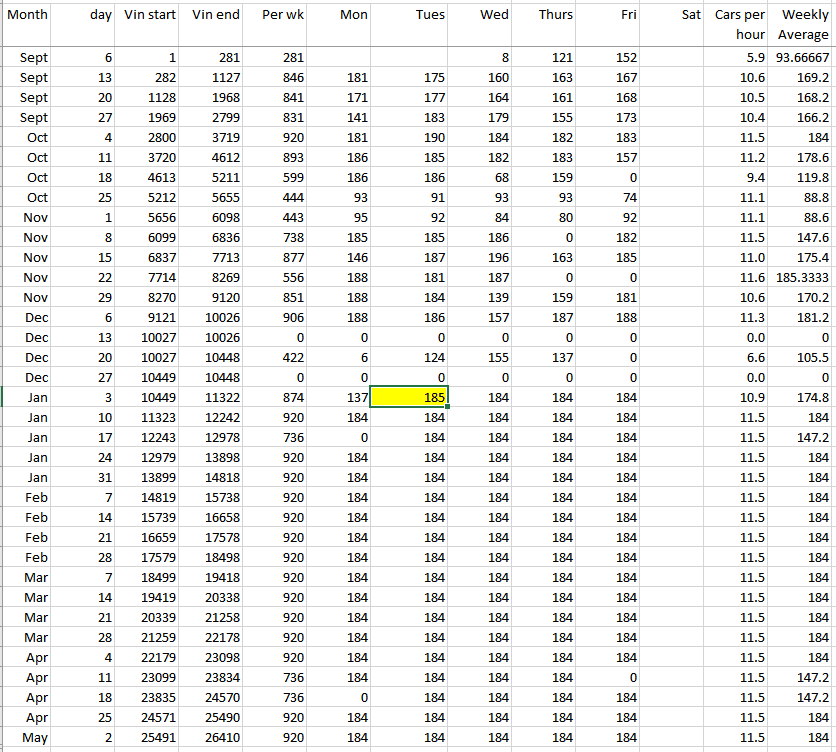Click the Cars per hour header
The height and width of the screenshot is (752, 836).
pyautogui.click(x=740, y=24)
